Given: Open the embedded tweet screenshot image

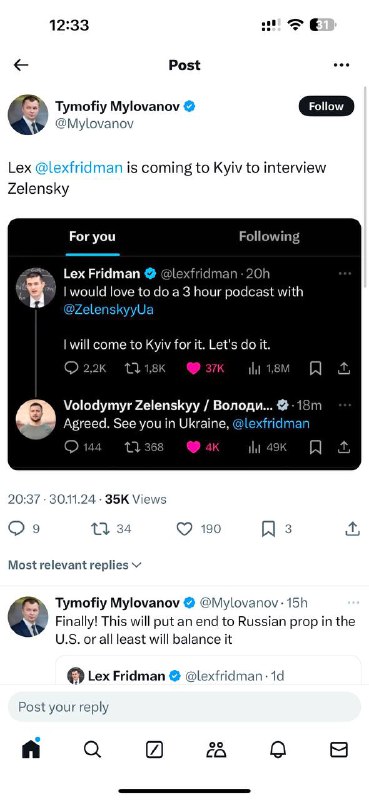Looking at the screenshot, I should [x=184, y=344].
